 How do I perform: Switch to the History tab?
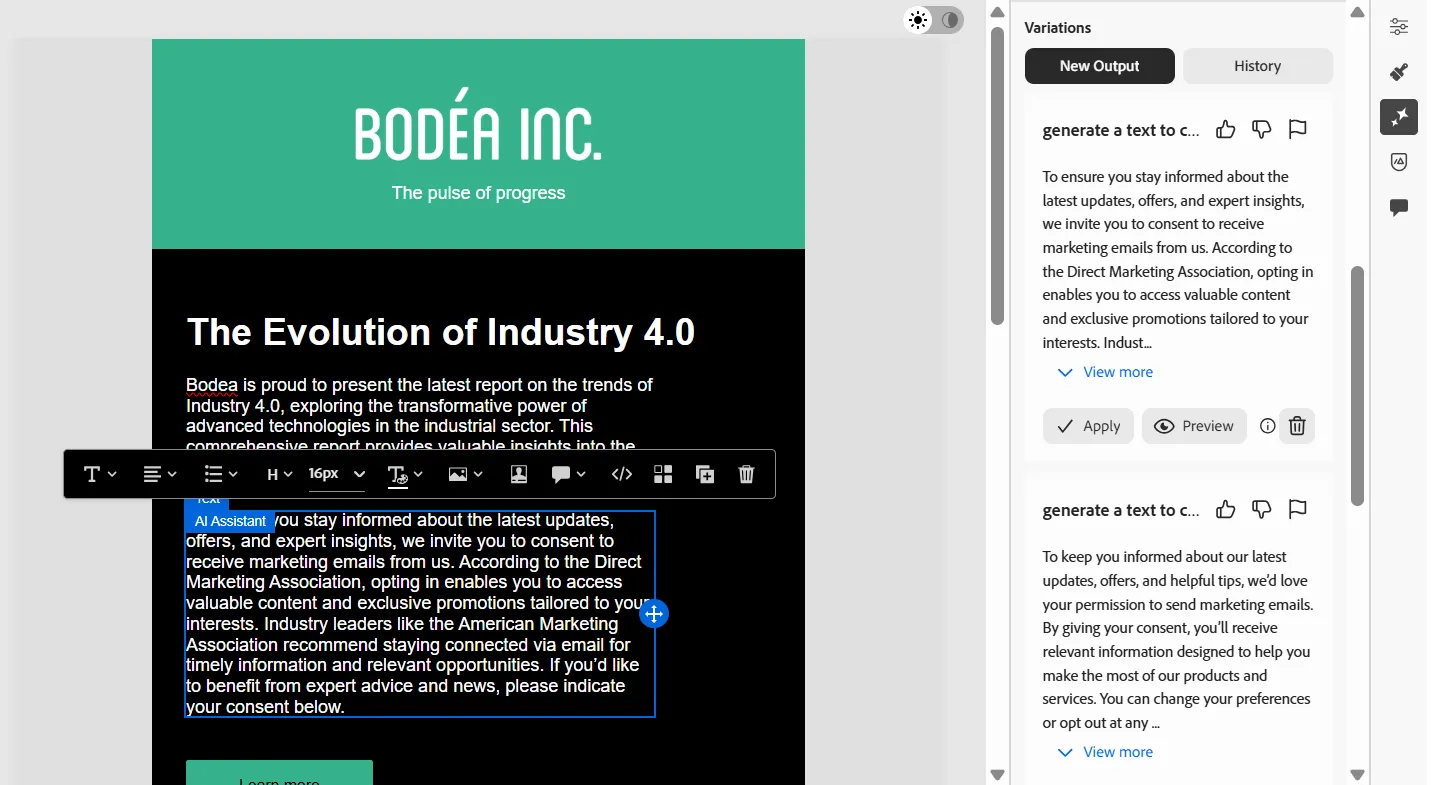[1257, 66]
